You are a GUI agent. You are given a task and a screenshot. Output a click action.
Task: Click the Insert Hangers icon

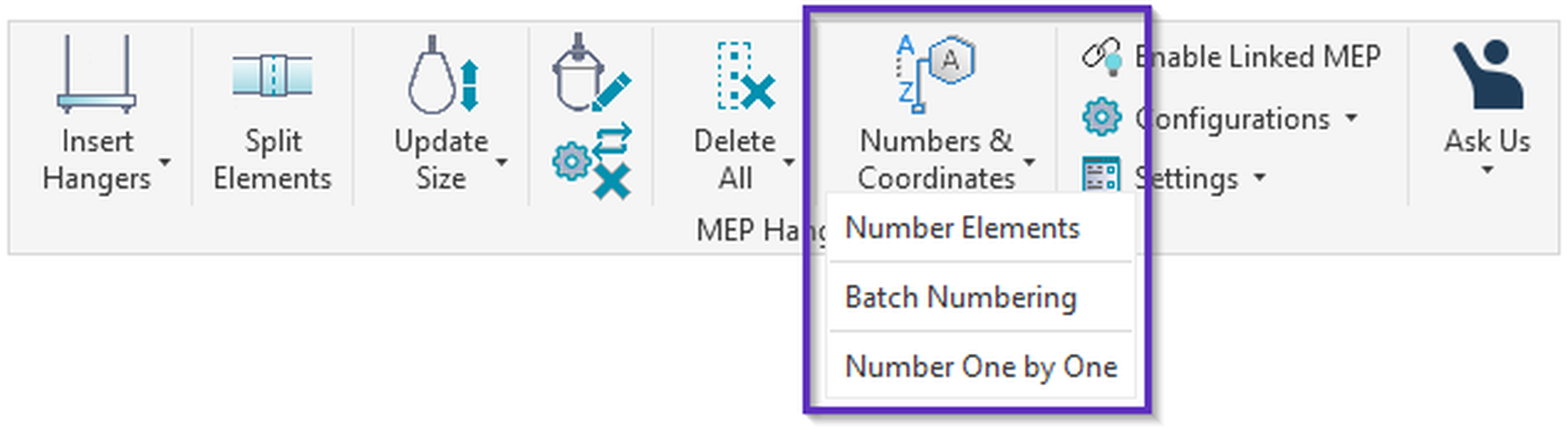point(96,75)
